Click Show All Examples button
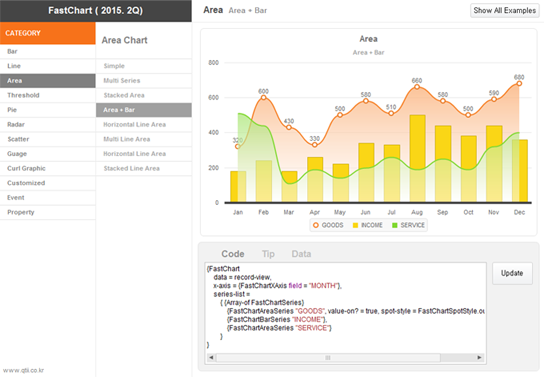Image resolution: width=544 pixels, height=377 pixels. pyautogui.click(x=504, y=10)
